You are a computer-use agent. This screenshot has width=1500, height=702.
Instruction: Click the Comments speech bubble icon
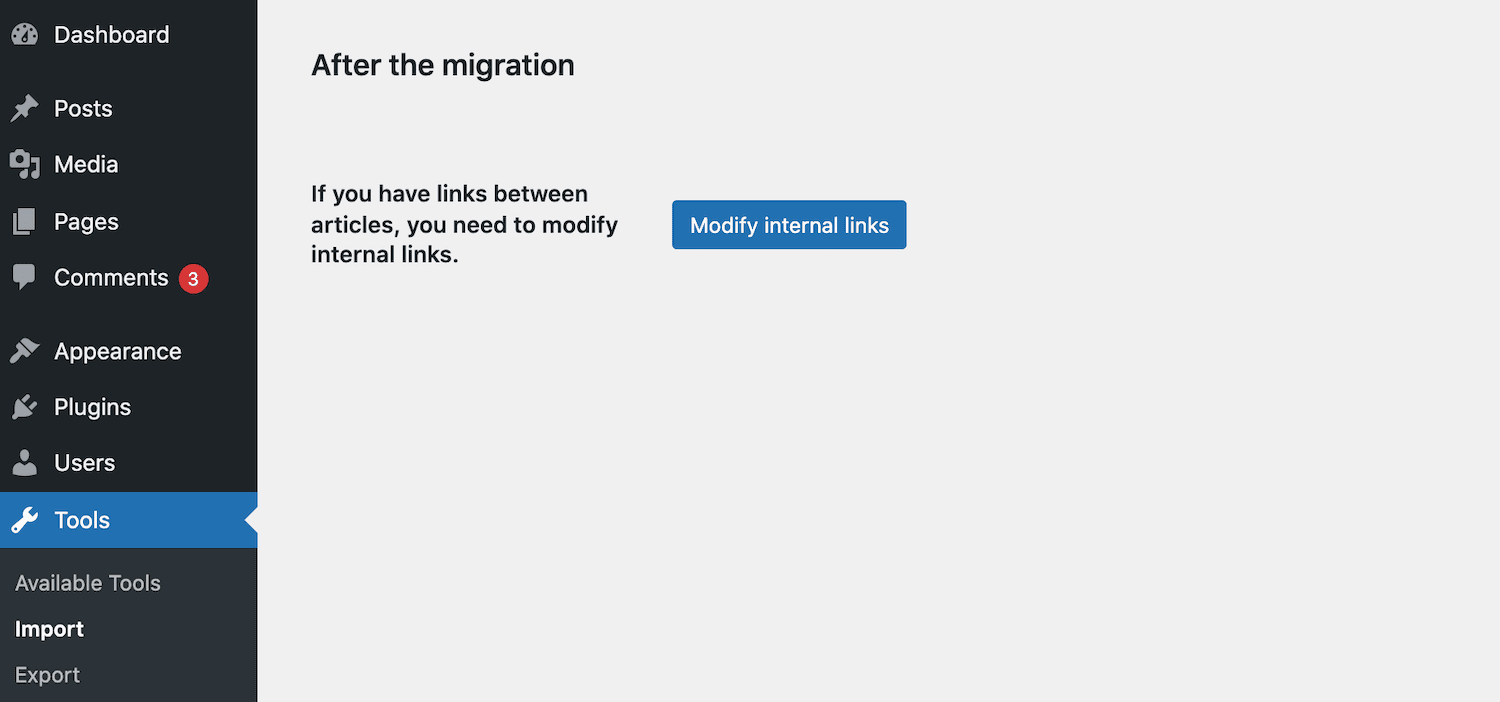[24, 278]
